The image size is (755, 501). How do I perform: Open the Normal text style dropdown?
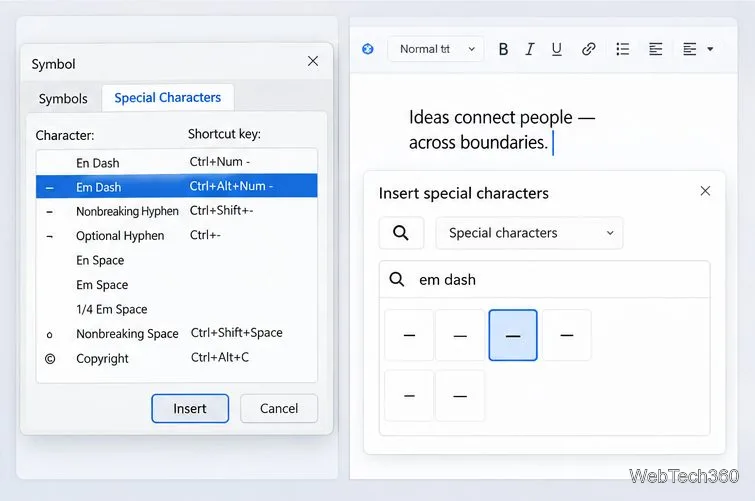[436, 49]
